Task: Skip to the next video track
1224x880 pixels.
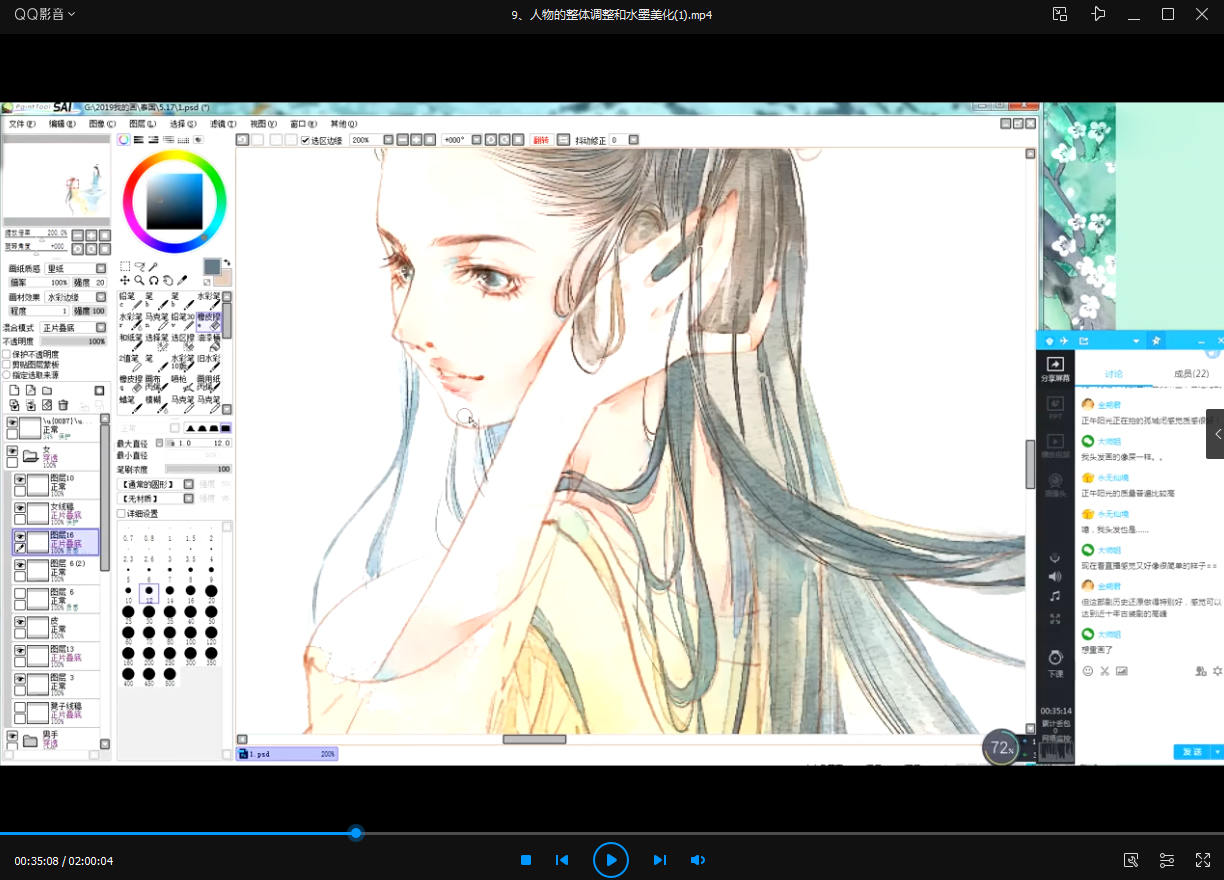Action: coord(659,860)
